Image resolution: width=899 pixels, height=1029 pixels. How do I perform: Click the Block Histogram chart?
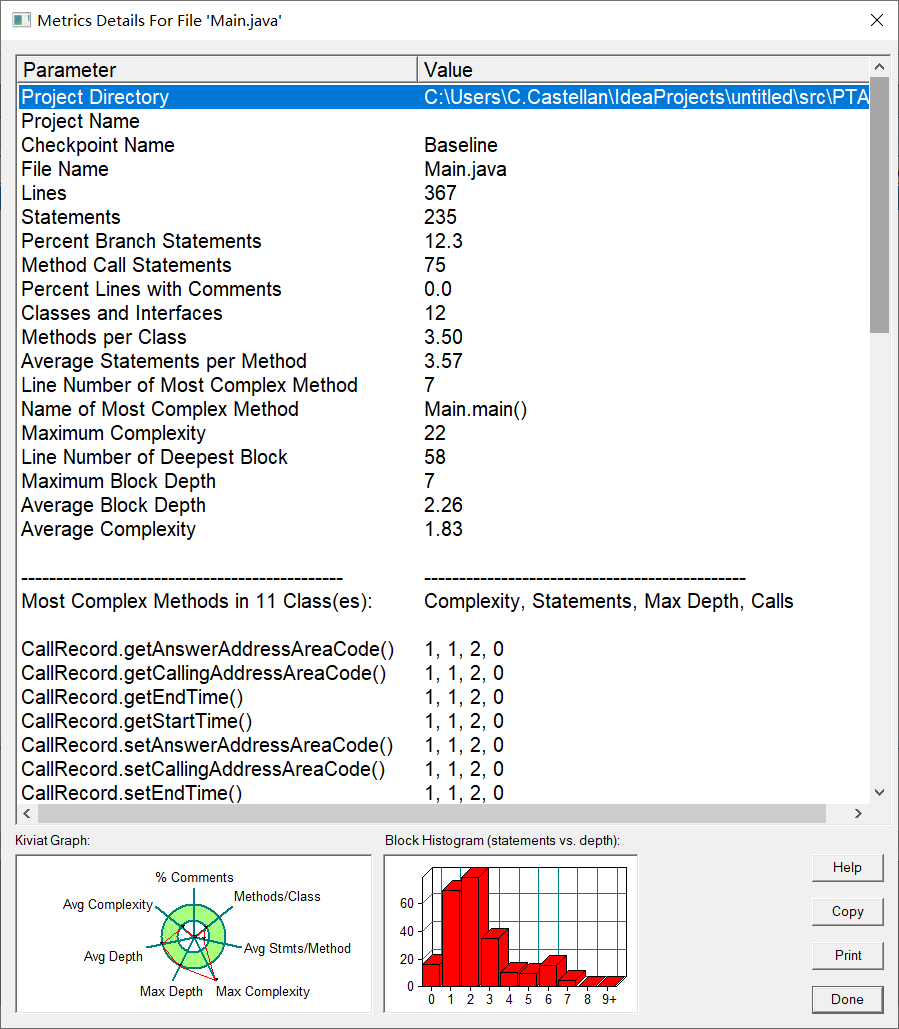511,934
